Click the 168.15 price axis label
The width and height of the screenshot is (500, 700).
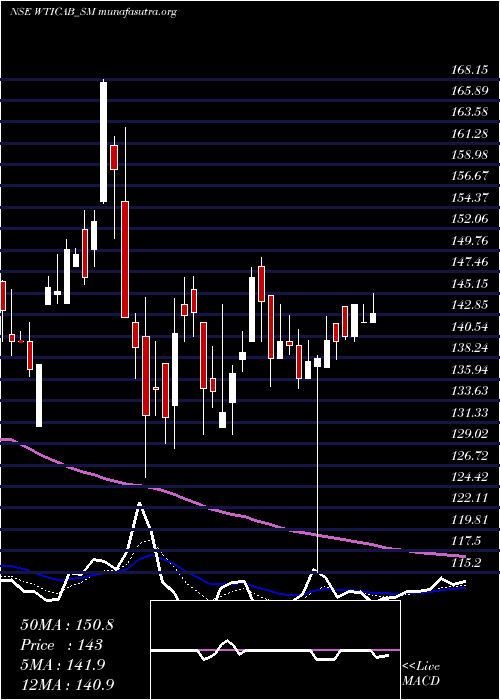click(469, 70)
